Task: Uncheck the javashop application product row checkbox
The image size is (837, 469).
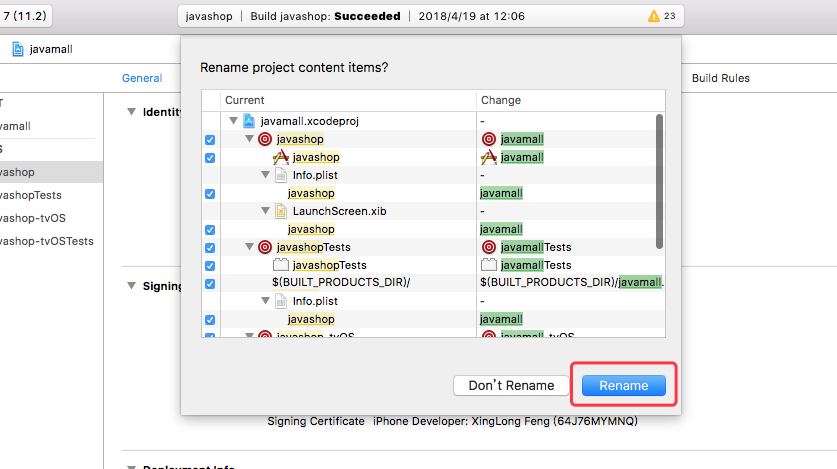Action: click(x=210, y=158)
